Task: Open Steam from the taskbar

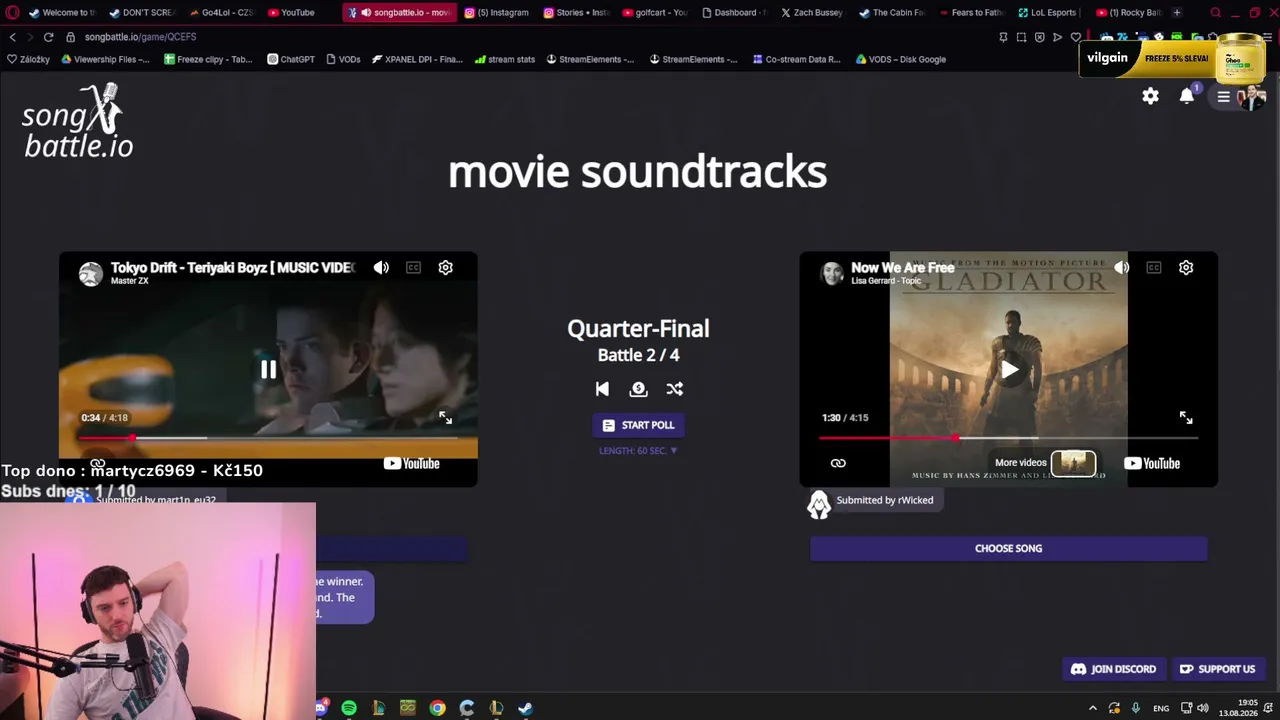Action: 525,708
